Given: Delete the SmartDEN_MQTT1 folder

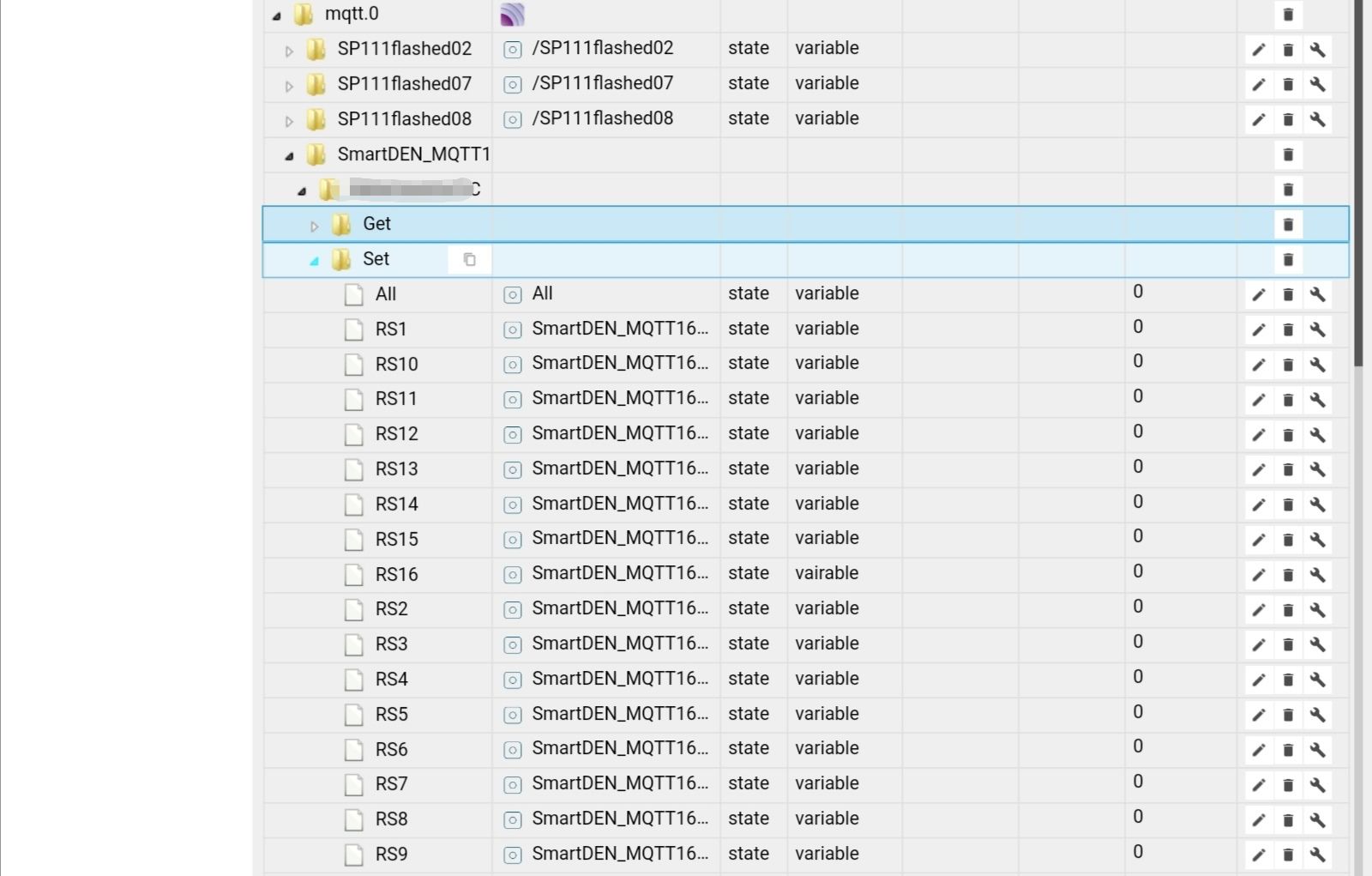Looking at the screenshot, I should tap(1288, 155).
